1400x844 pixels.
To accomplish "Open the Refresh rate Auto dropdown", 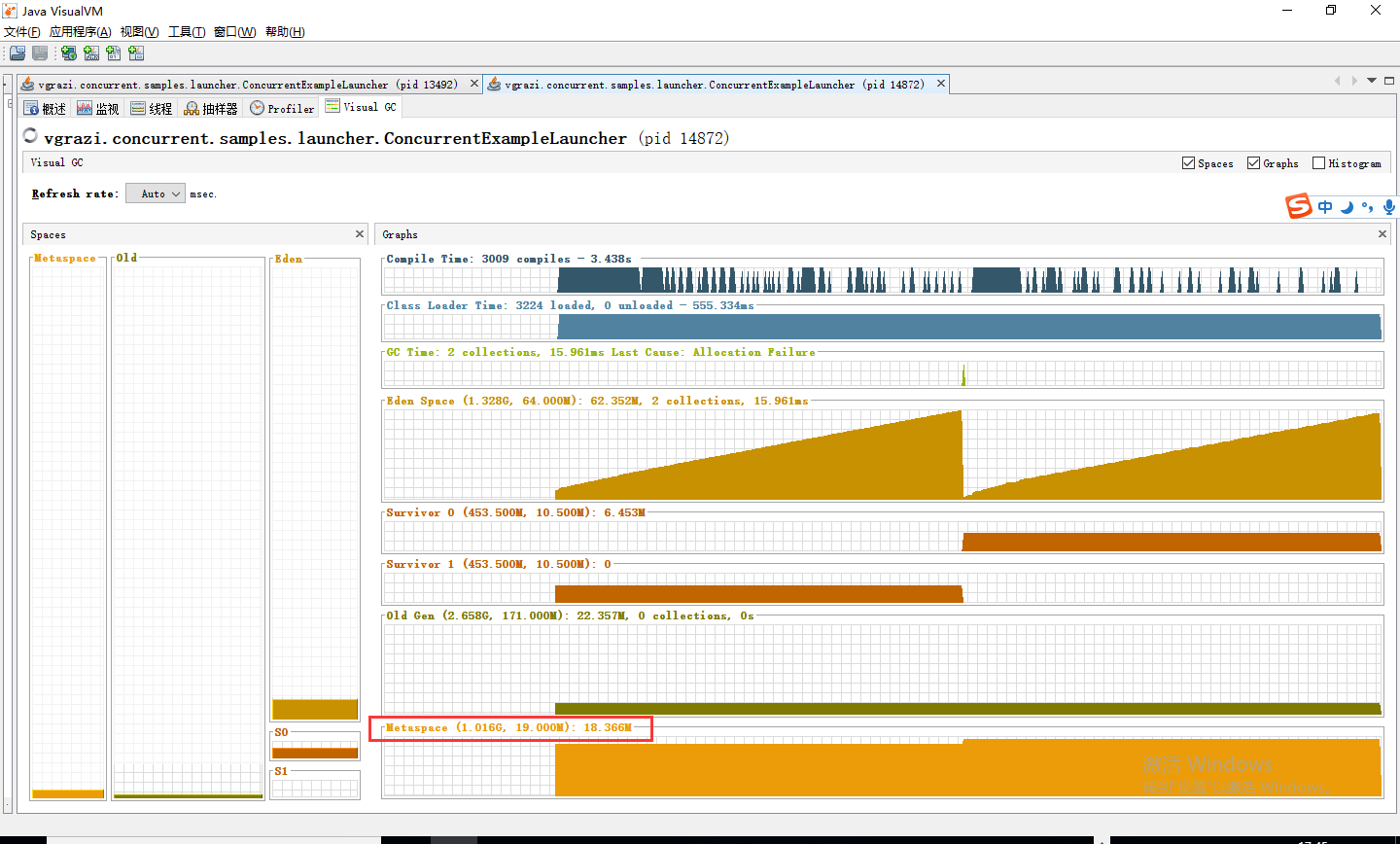I will pos(156,193).
